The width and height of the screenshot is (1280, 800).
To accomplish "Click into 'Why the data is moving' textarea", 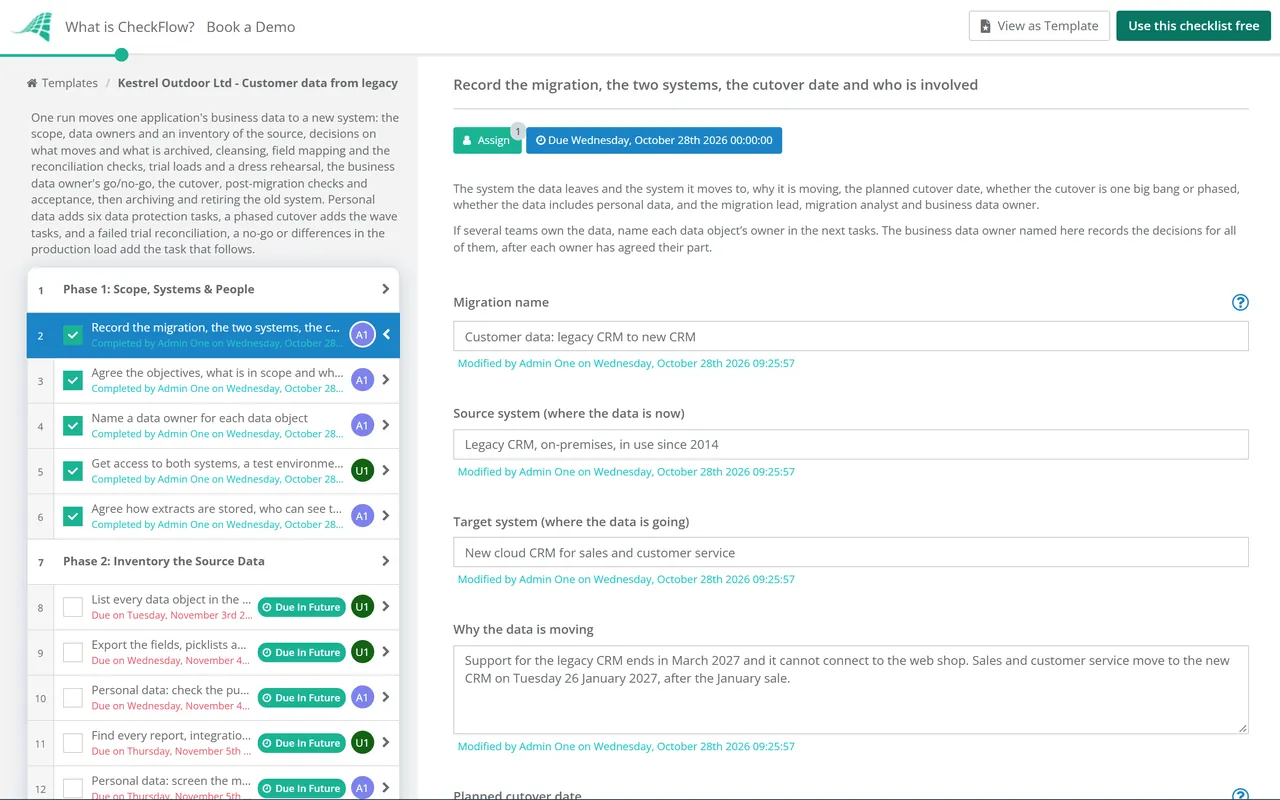I will point(851,690).
